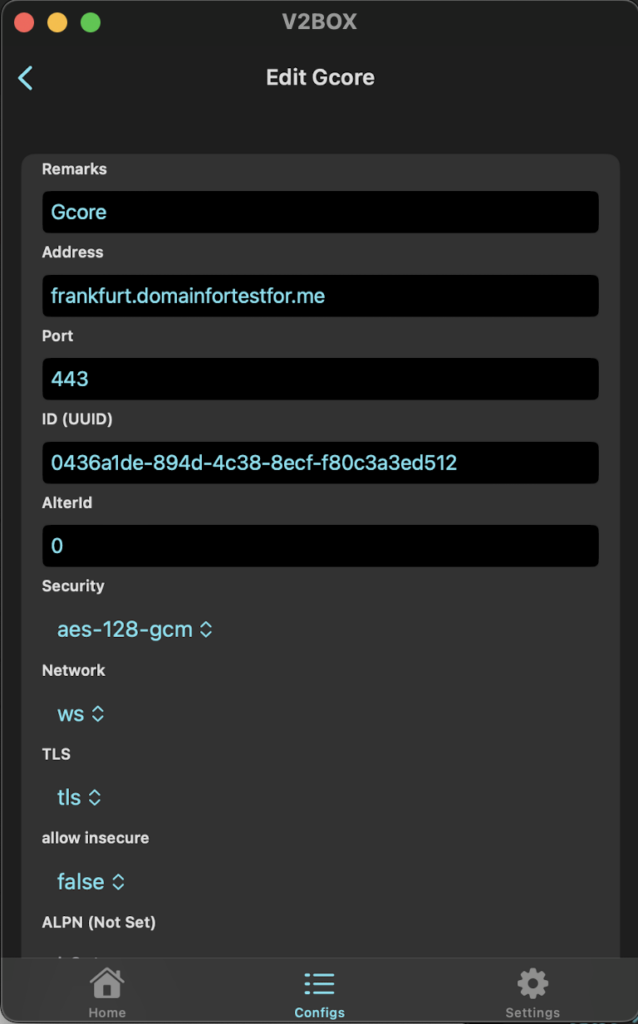Edit the Address field frankfurt.domainfortestfor.me
The height and width of the screenshot is (1024, 638).
(321, 295)
